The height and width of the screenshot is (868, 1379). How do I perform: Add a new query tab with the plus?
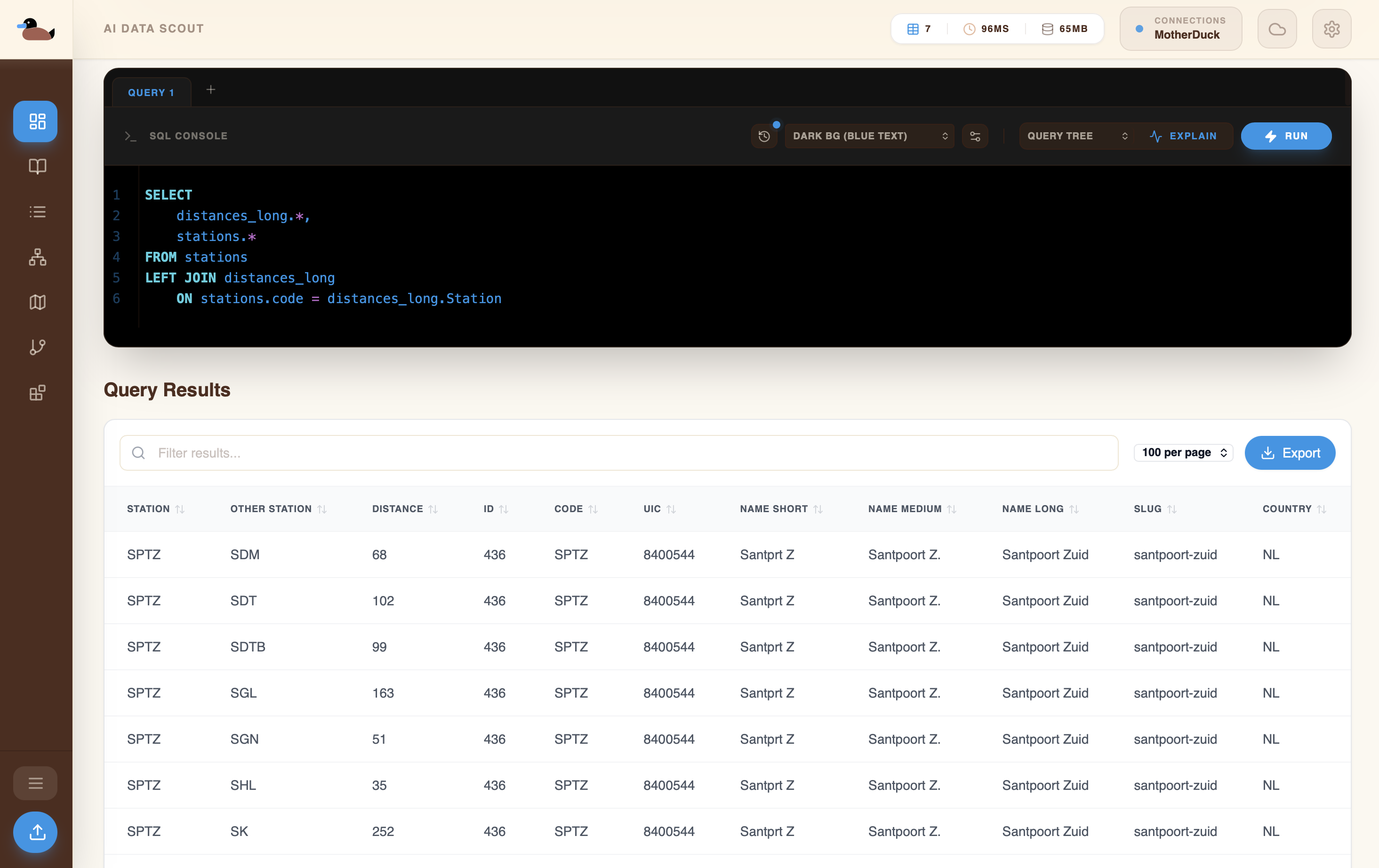[x=211, y=89]
